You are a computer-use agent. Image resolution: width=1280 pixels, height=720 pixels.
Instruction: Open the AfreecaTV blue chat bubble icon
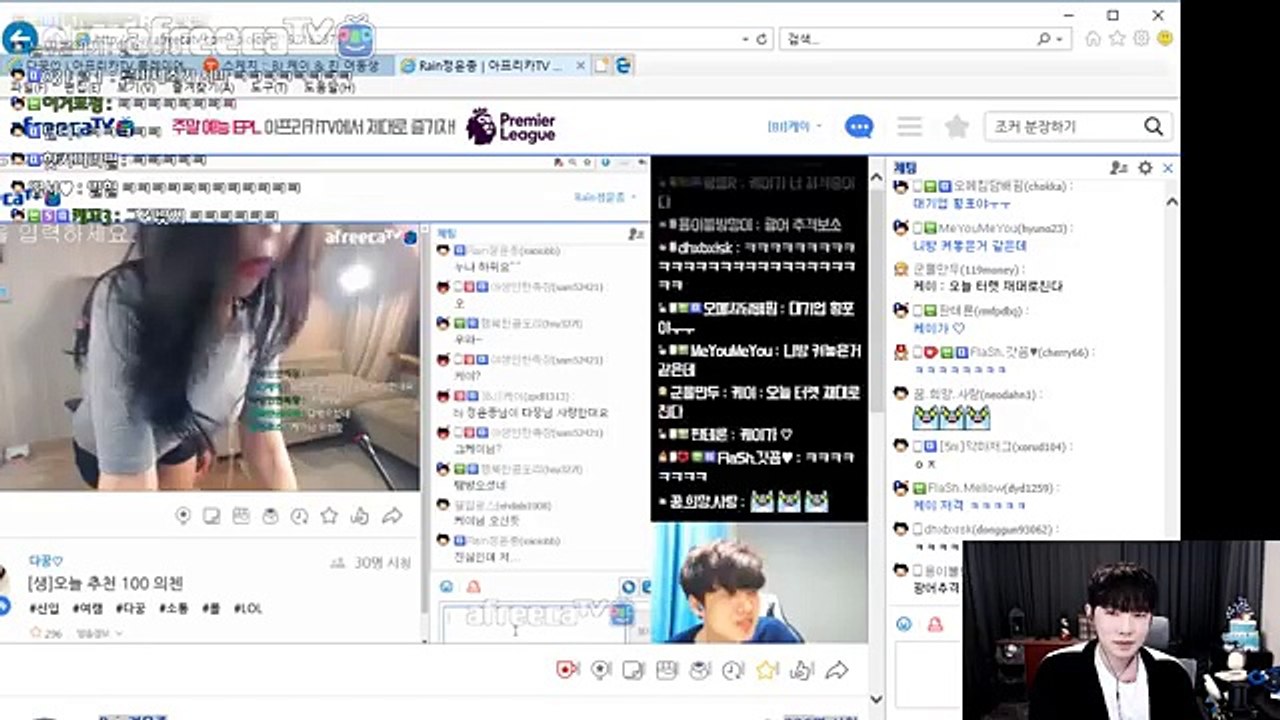point(859,127)
